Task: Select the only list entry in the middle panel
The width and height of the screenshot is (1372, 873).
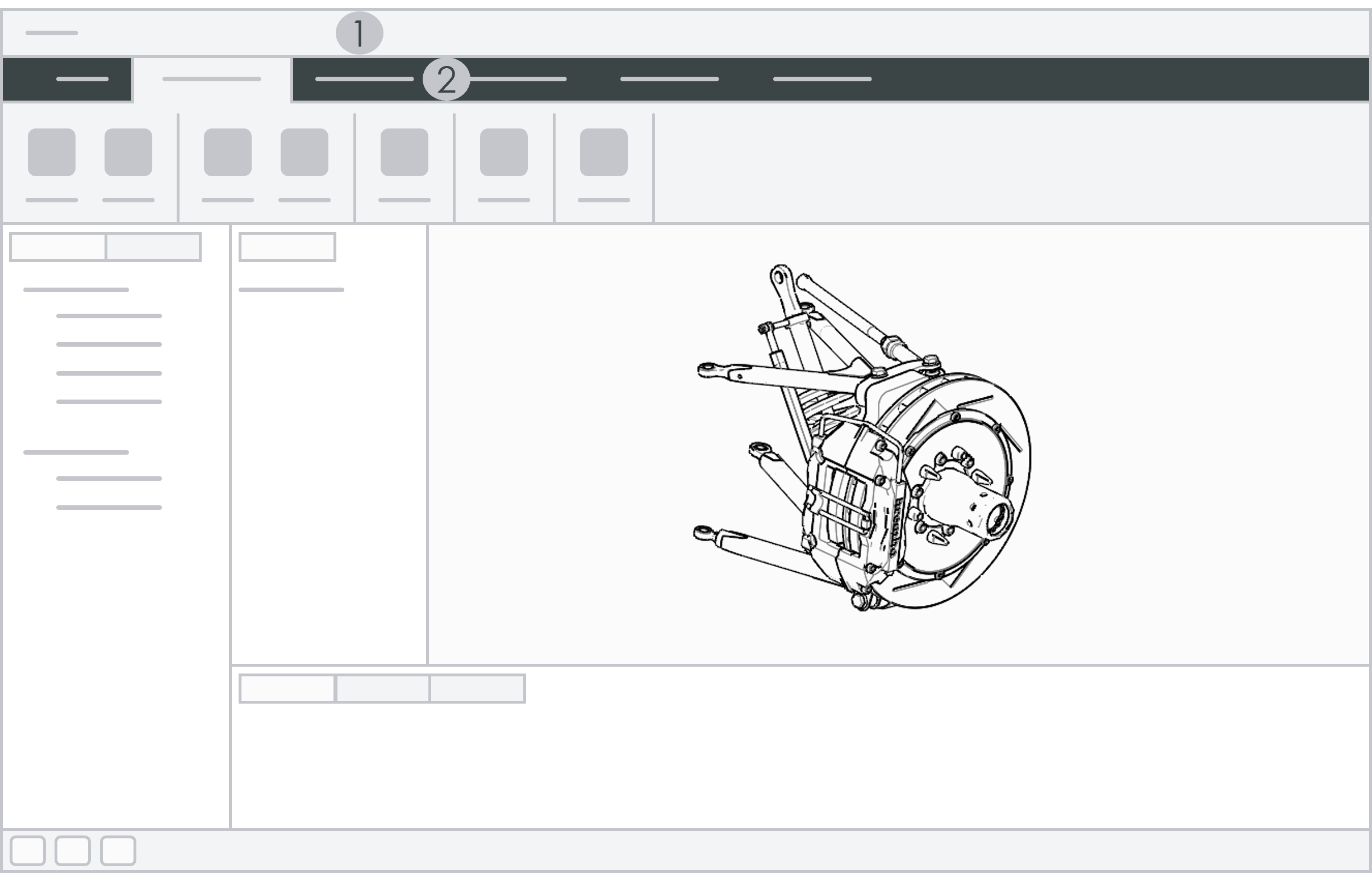Action: click(x=291, y=290)
